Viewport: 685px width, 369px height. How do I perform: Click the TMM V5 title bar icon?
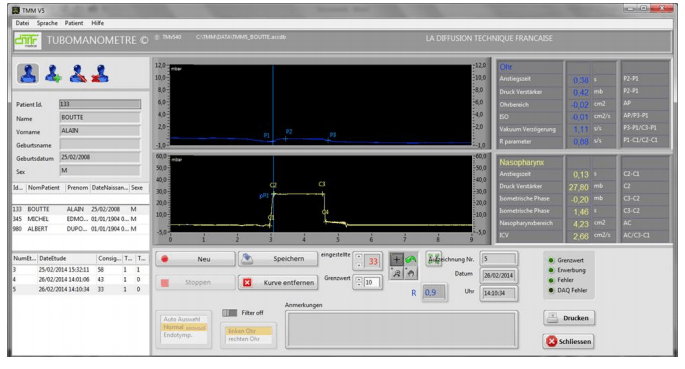tap(16, 10)
